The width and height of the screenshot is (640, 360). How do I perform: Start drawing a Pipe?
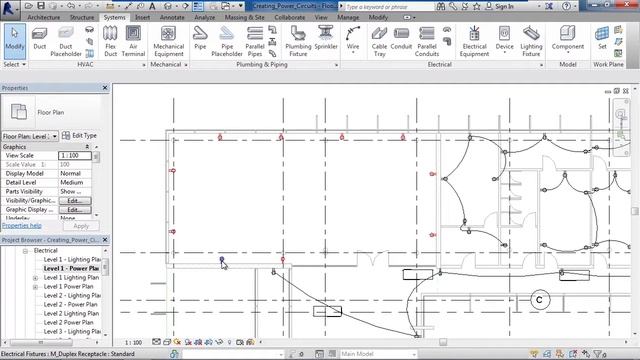tap(200, 39)
